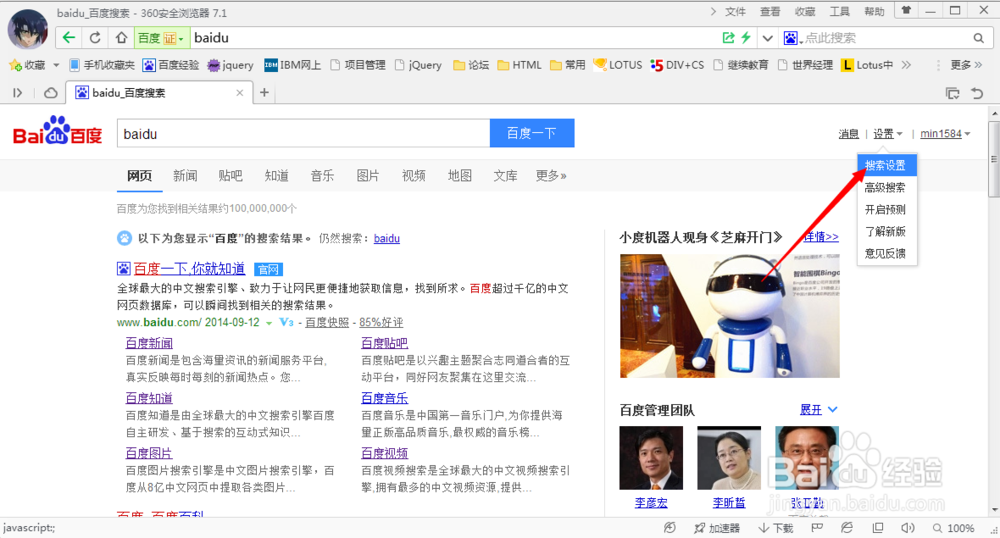Select 高级搜索 from settings menu
This screenshot has height=538, width=1000.
[x=886, y=187]
